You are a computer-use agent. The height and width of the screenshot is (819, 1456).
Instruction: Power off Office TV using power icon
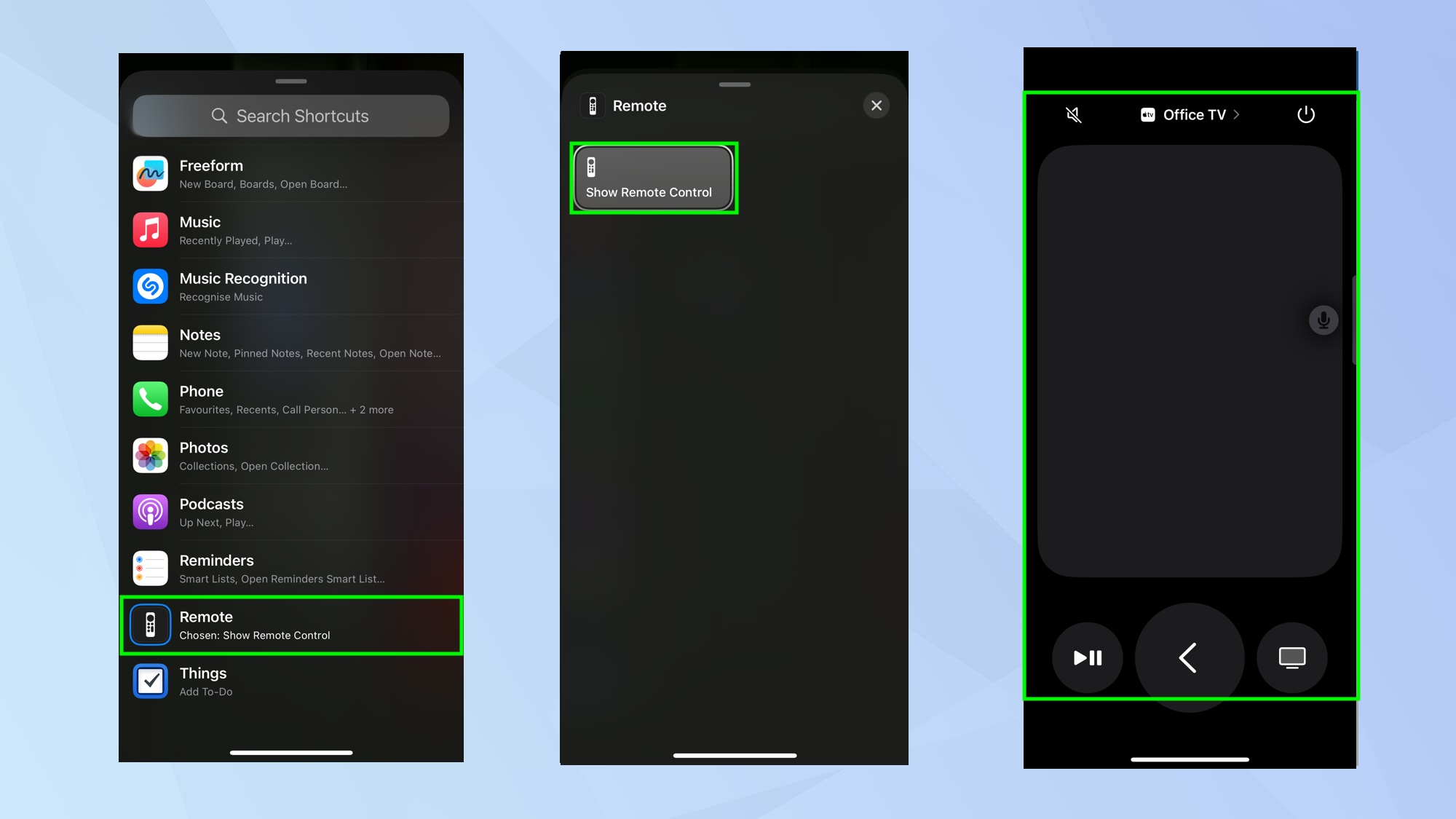coord(1306,114)
